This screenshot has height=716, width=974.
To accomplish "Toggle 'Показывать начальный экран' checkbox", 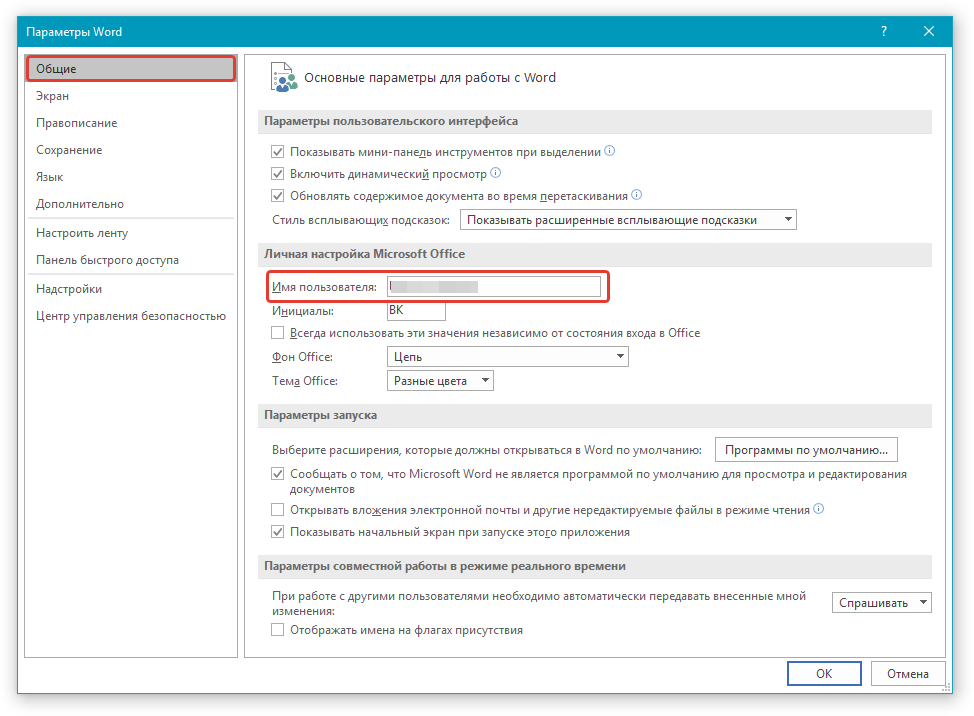I will pos(278,533).
